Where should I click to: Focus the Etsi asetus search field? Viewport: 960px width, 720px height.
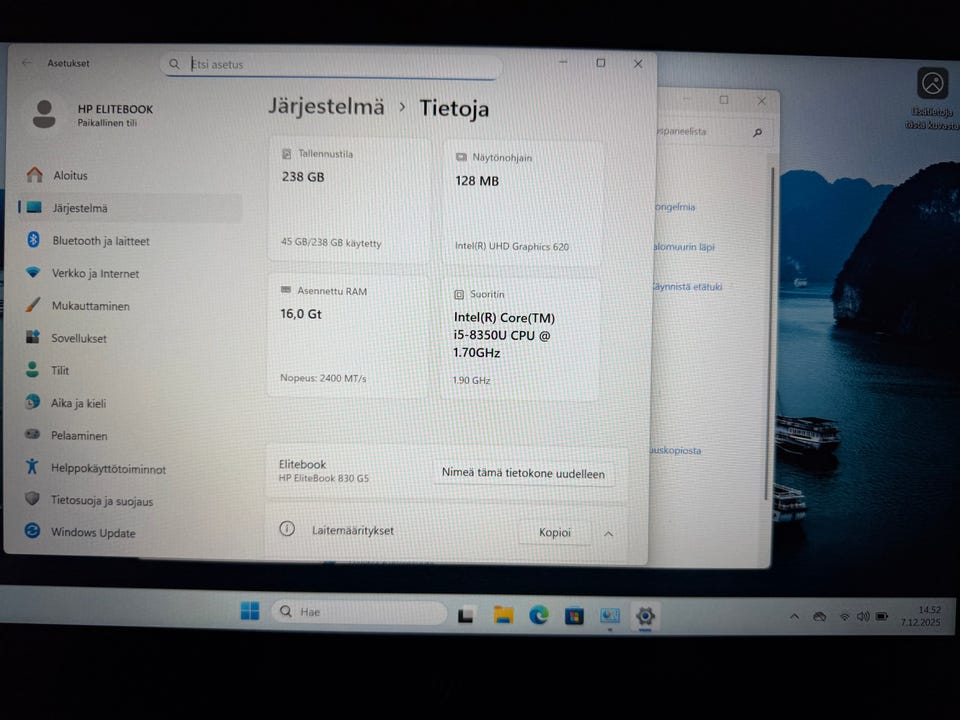[x=331, y=64]
